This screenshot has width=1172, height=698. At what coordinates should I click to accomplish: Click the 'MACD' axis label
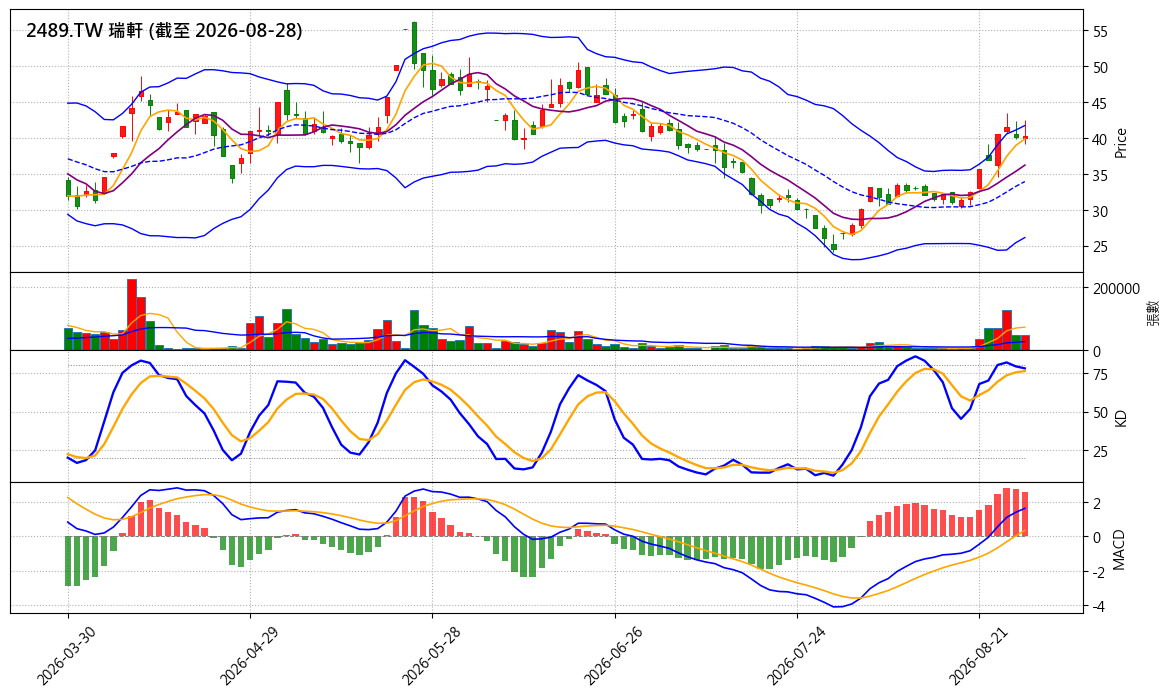click(1120, 549)
